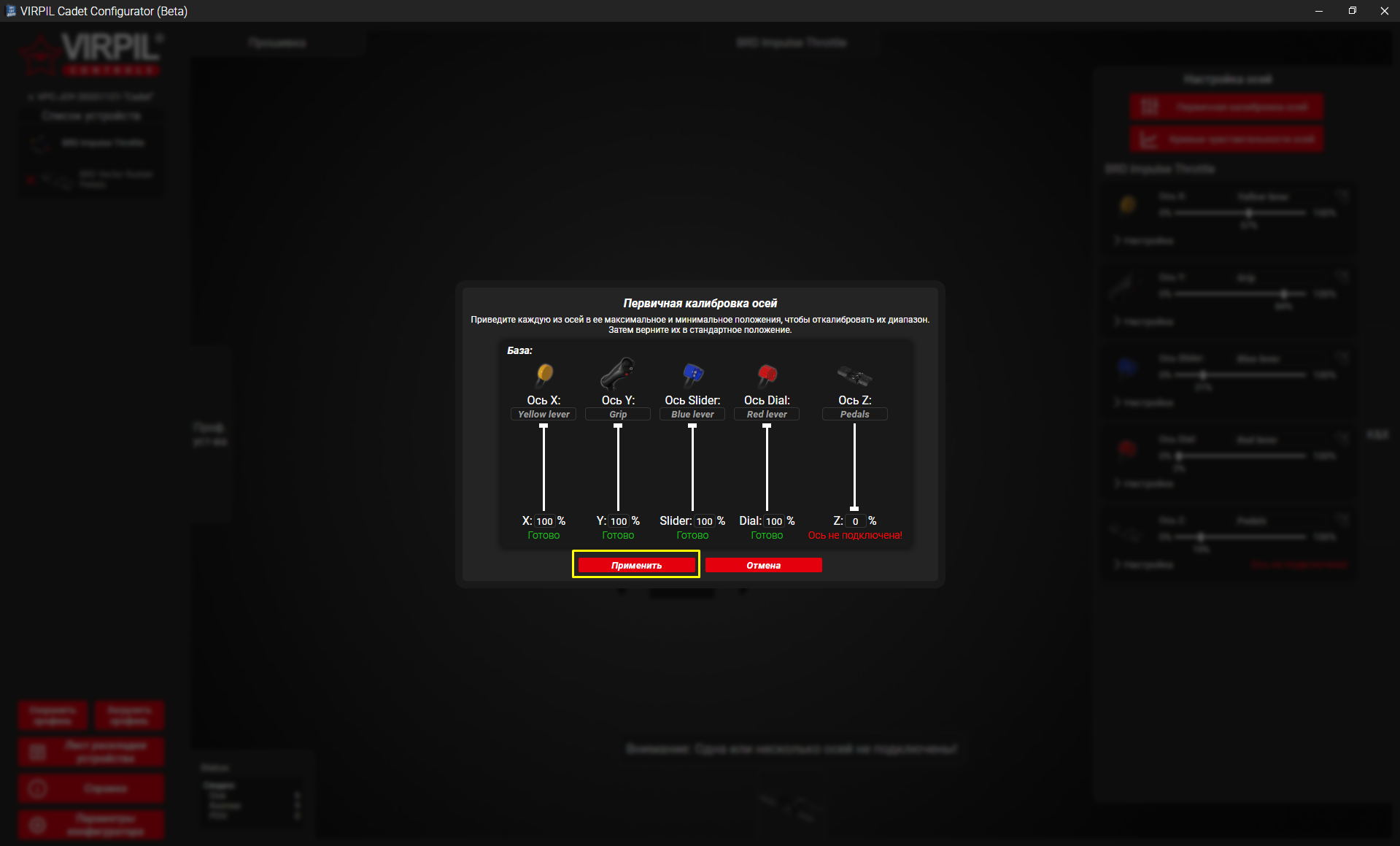Select the 'Blue lever' axis name field
This screenshot has height=846, width=1400.
692,414
